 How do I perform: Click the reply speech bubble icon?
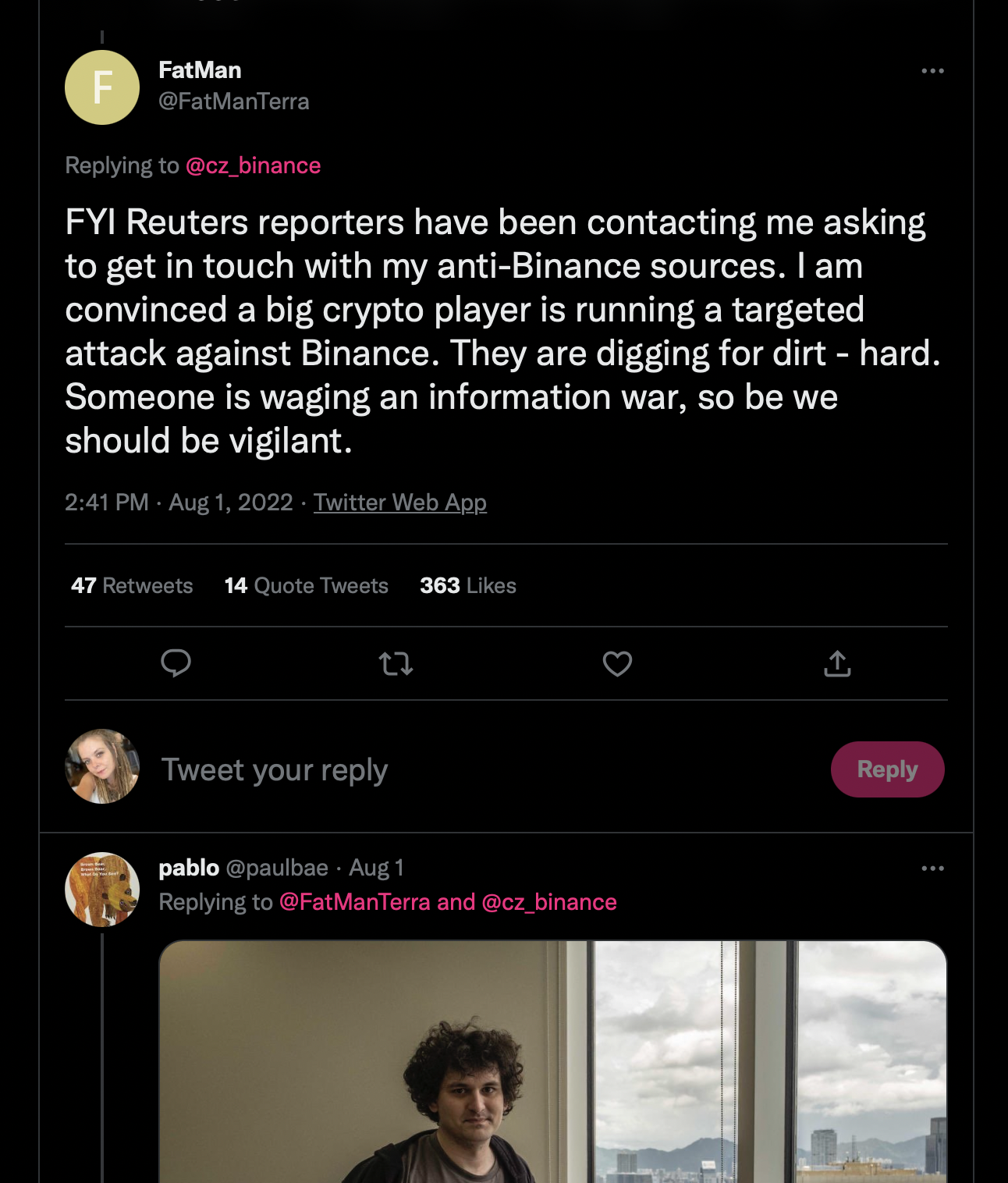click(x=176, y=663)
